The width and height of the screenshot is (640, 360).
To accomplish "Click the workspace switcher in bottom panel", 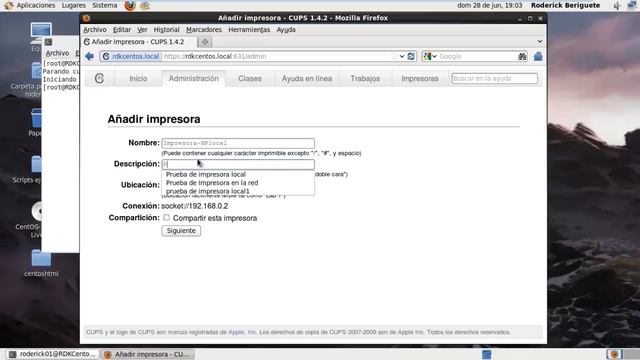I will (487, 354).
